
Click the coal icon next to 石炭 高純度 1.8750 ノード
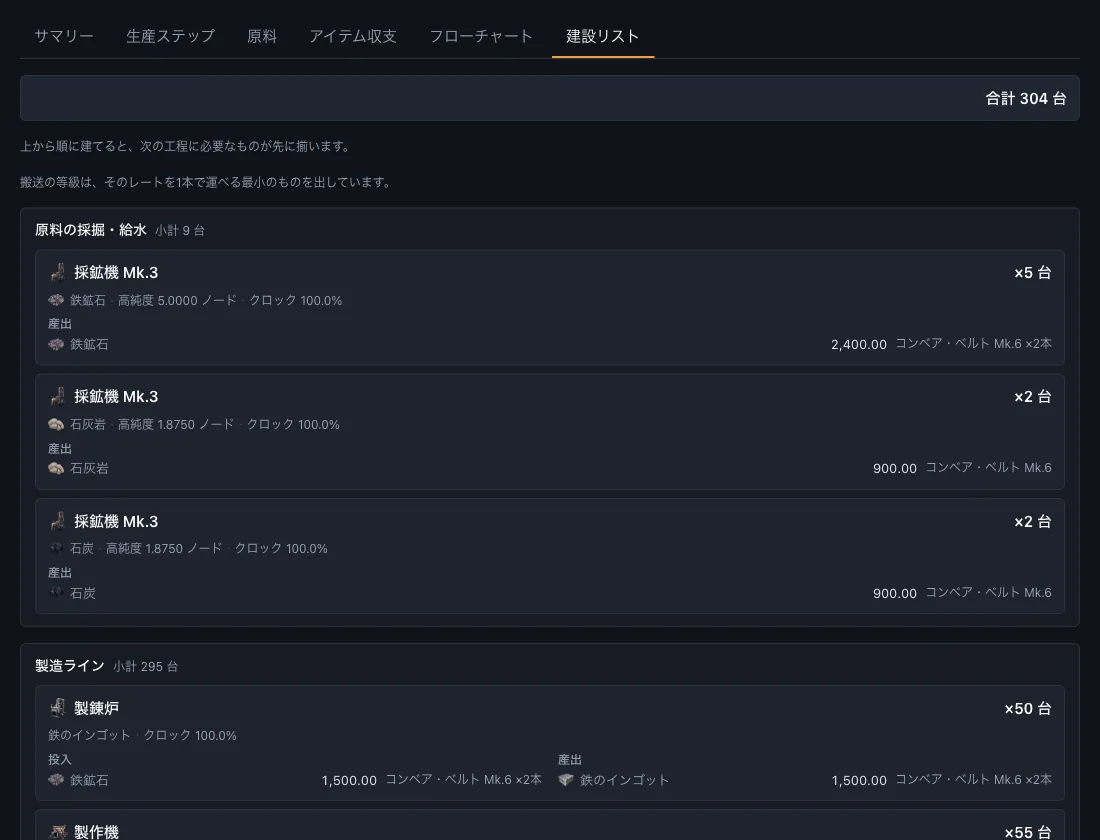[x=56, y=548]
